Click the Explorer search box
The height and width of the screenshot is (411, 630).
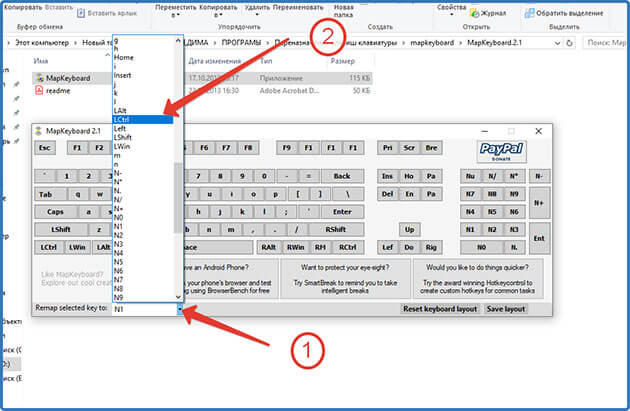(x=606, y=43)
